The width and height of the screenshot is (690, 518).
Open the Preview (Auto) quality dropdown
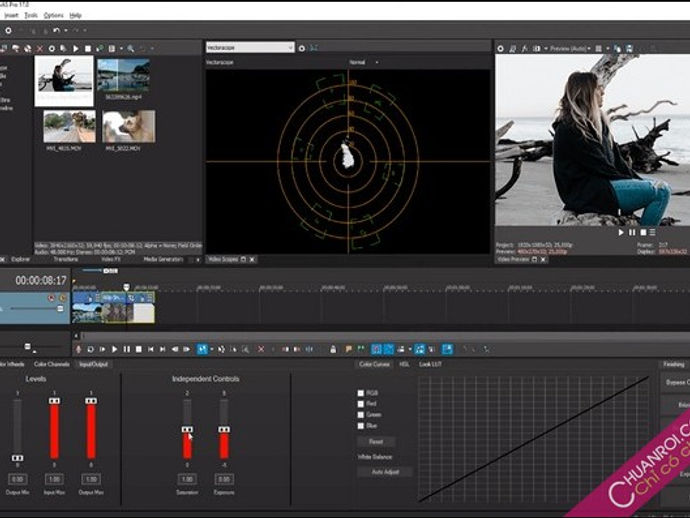tap(570, 48)
